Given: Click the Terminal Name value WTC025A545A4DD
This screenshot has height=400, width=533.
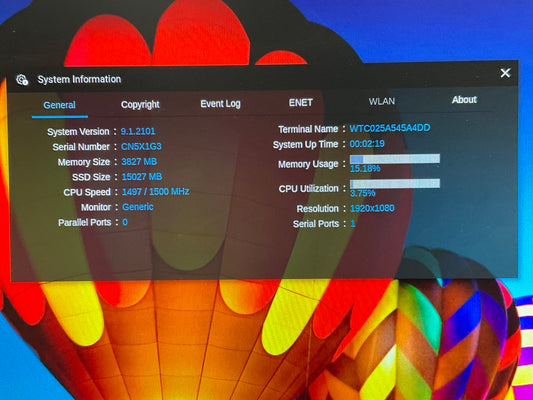Looking at the screenshot, I should click(390, 128).
